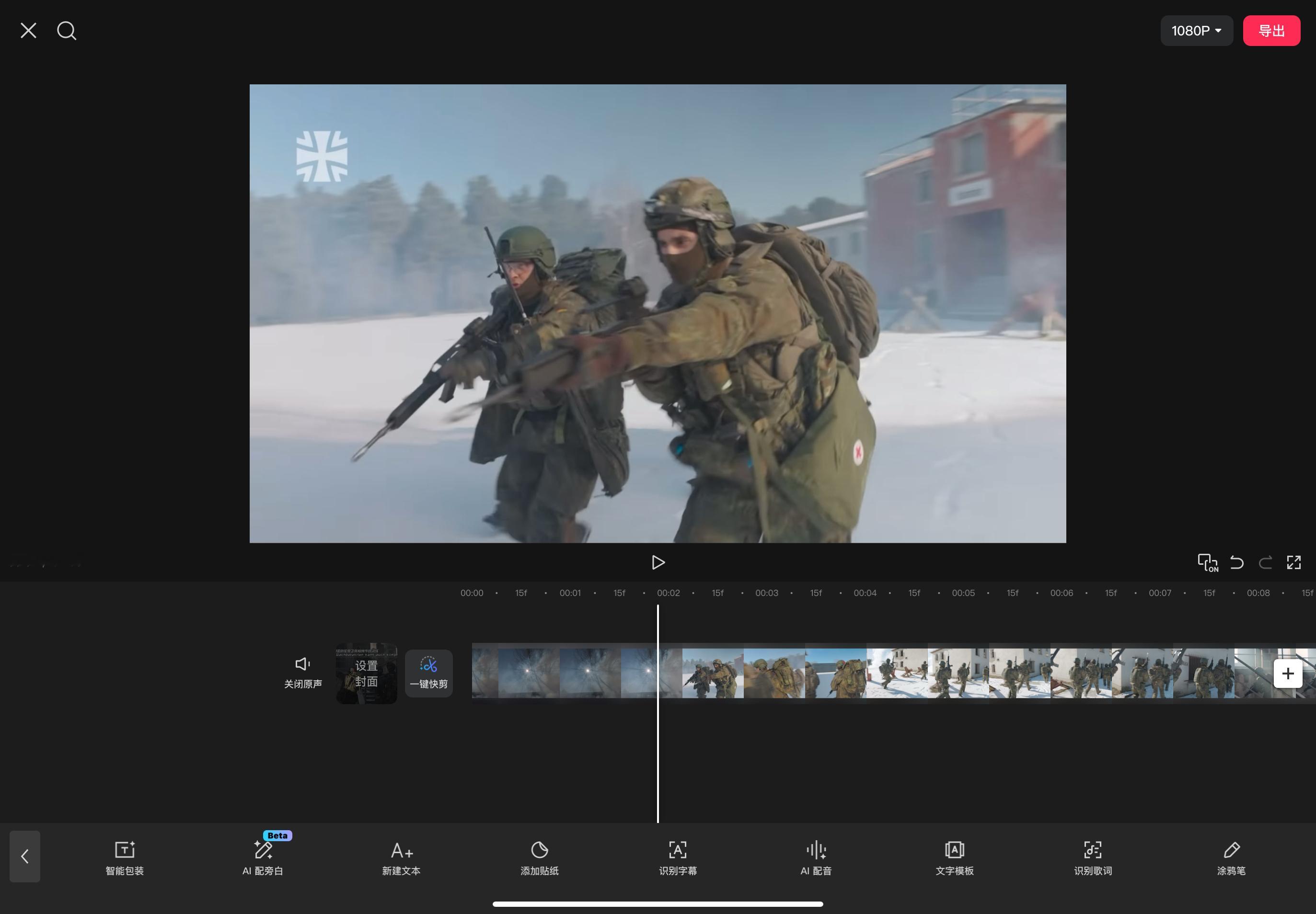Expand the resolution 1080P dropdown

pyautogui.click(x=1196, y=30)
